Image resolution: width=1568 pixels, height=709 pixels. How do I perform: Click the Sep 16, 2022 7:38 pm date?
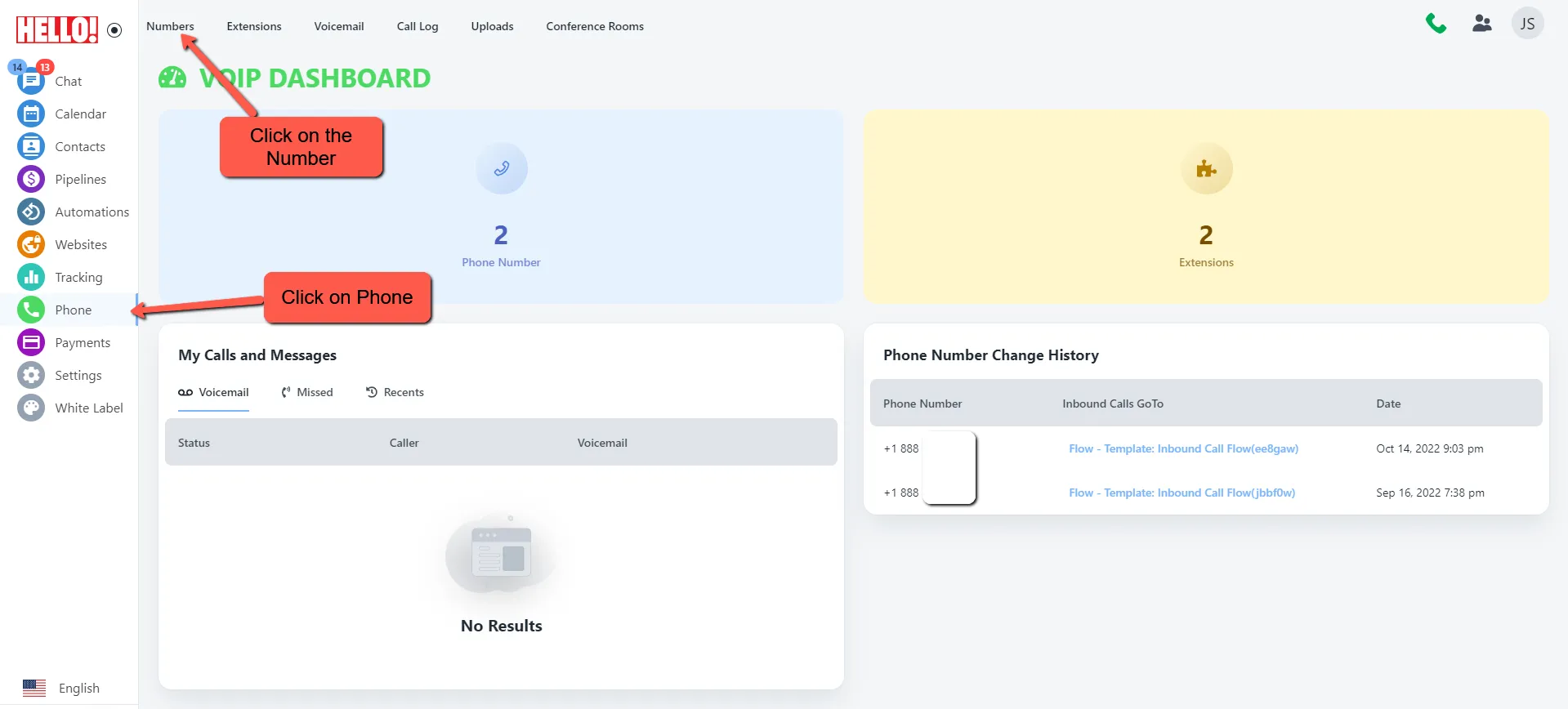[x=1430, y=493]
